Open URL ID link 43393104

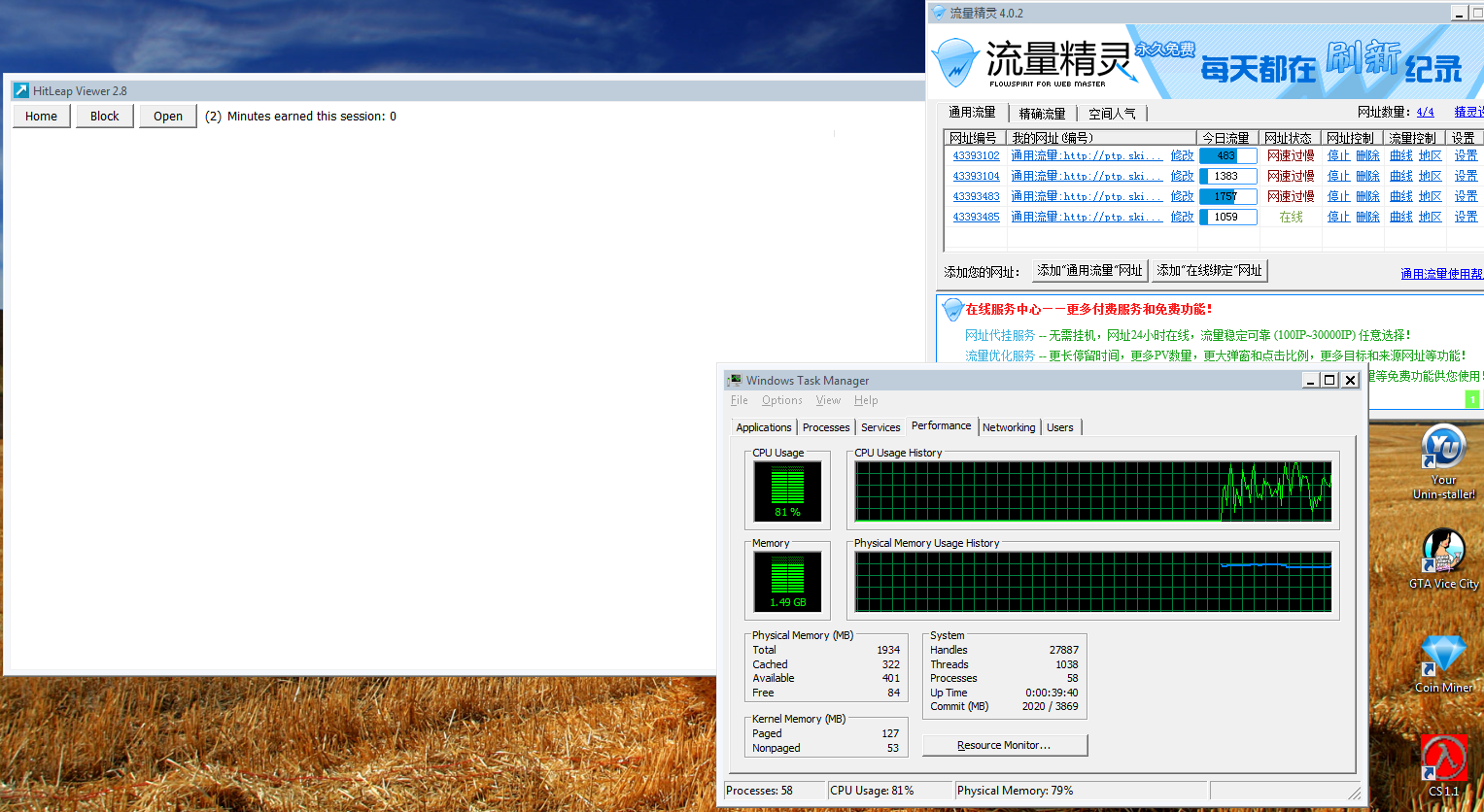coord(976,176)
